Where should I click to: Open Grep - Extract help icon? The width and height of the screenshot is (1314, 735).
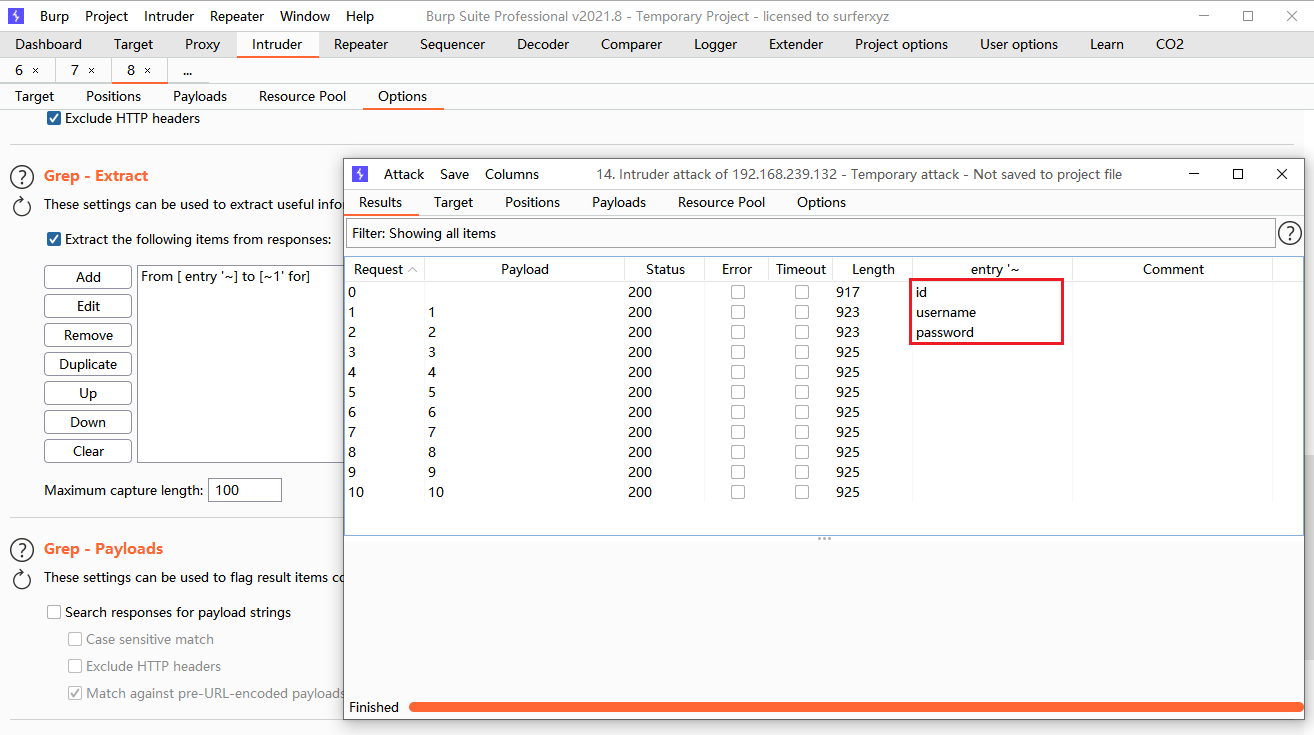point(22,177)
